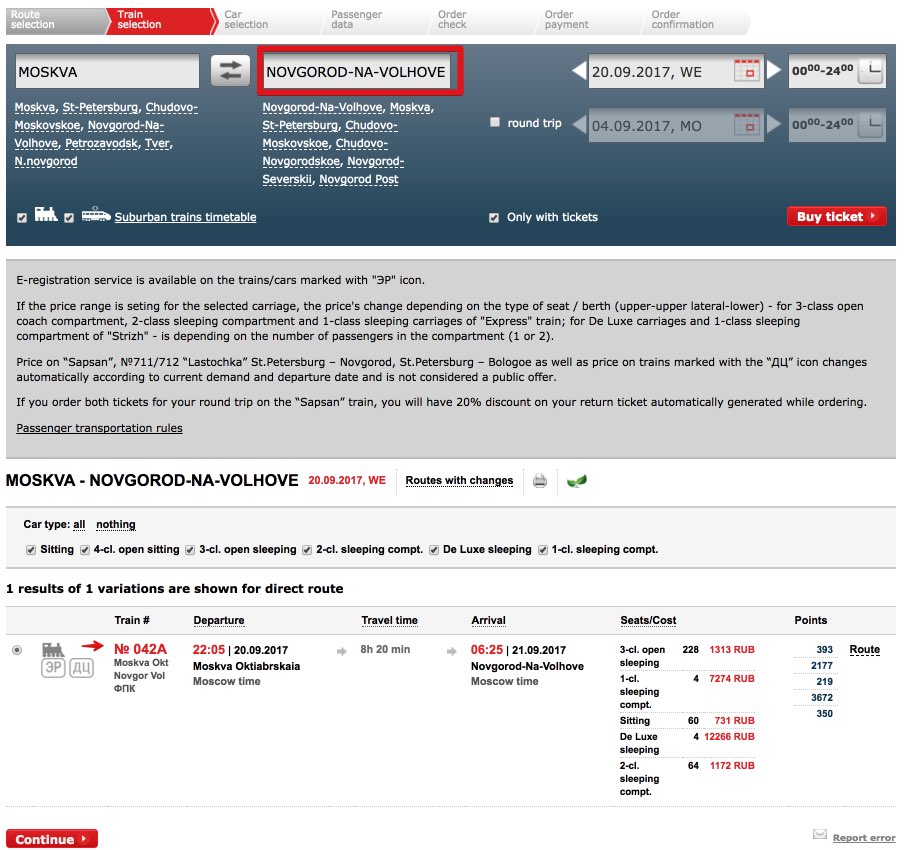Image resolution: width=910 pixels, height=850 pixels.
Task: Uncheck De Luxe sleeping car type
Action: (x=434, y=550)
